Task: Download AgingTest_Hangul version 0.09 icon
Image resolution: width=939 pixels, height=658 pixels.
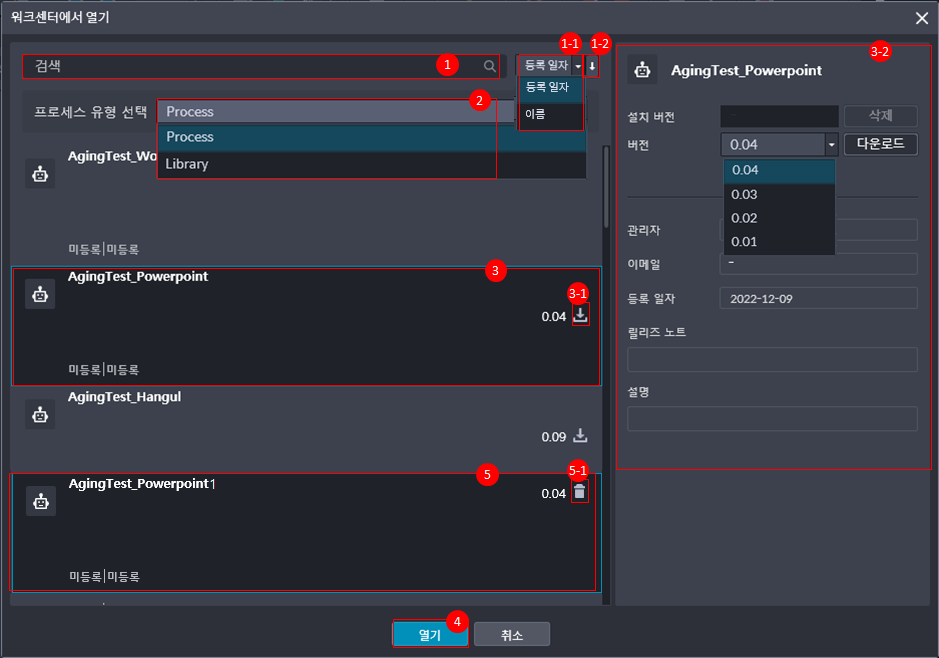Action: pyautogui.click(x=581, y=436)
